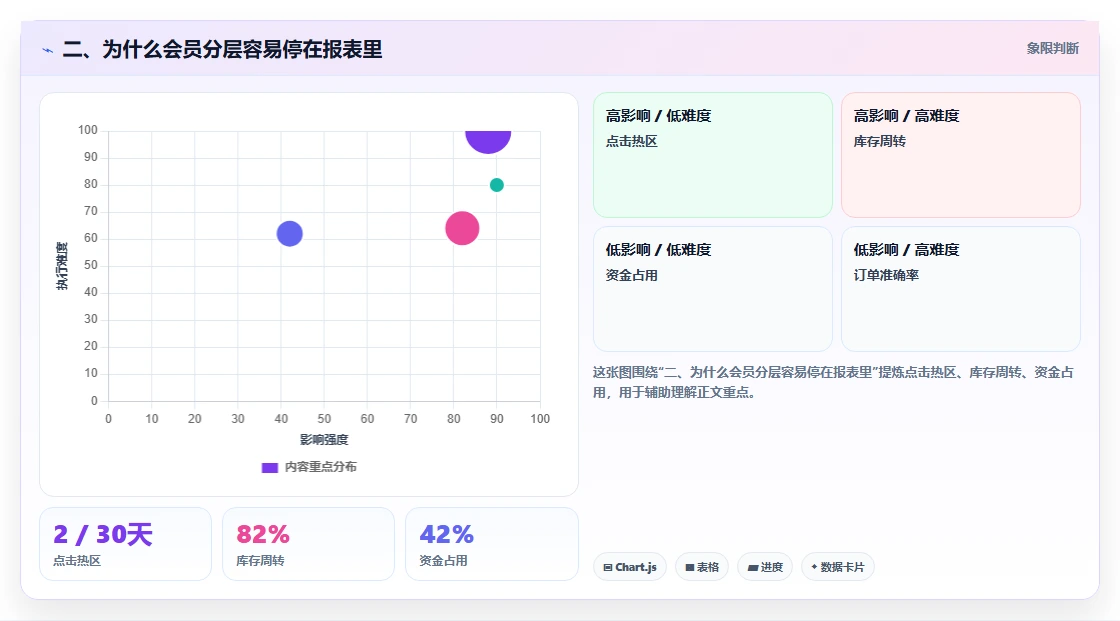Click the 影响强度 x-axis title
This screenshot has height=621, width=1120.
[324, 439]
